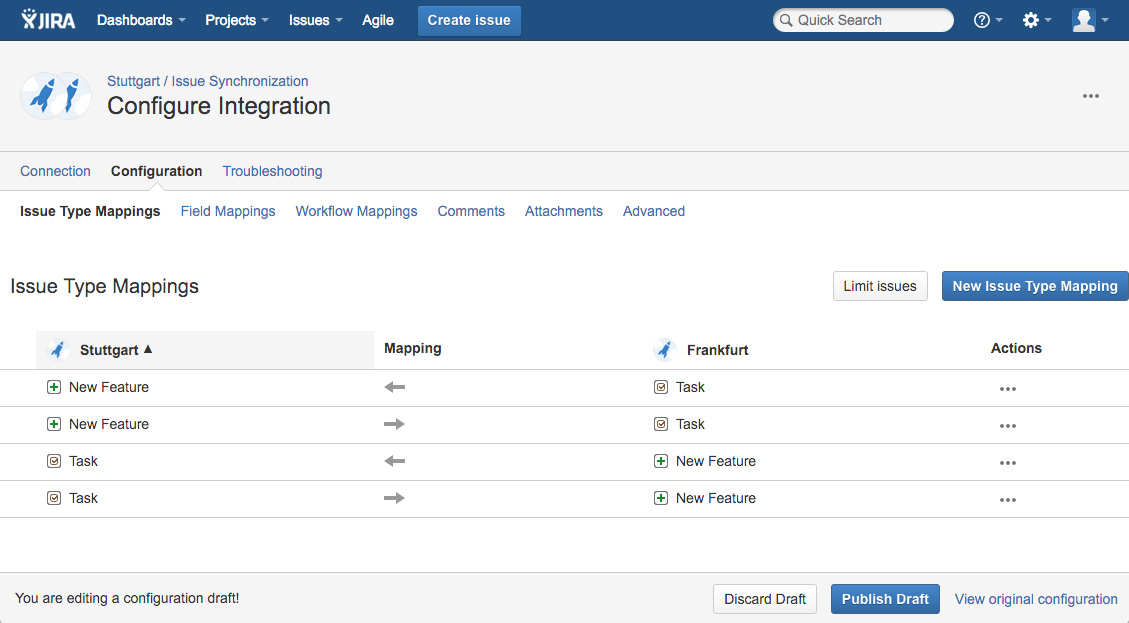Screen dimensions: 1129x623
Task: Open the Agile menu
Action: coord(377,20)
